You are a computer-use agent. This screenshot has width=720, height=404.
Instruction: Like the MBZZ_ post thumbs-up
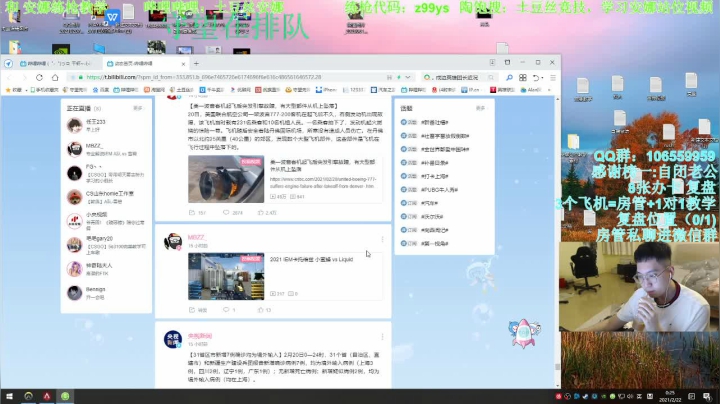coord(260,310)
